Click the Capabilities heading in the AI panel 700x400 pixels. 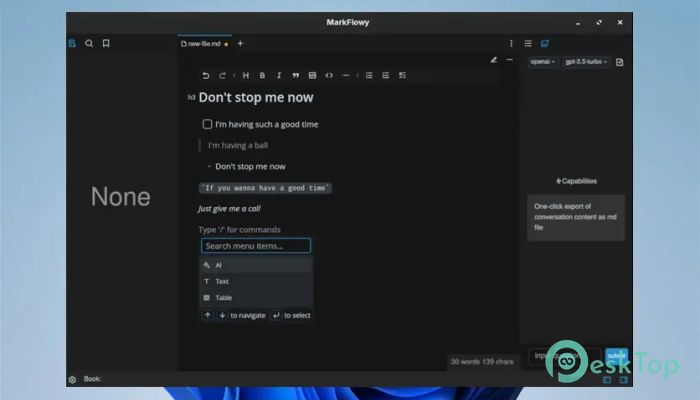point(576,181)
